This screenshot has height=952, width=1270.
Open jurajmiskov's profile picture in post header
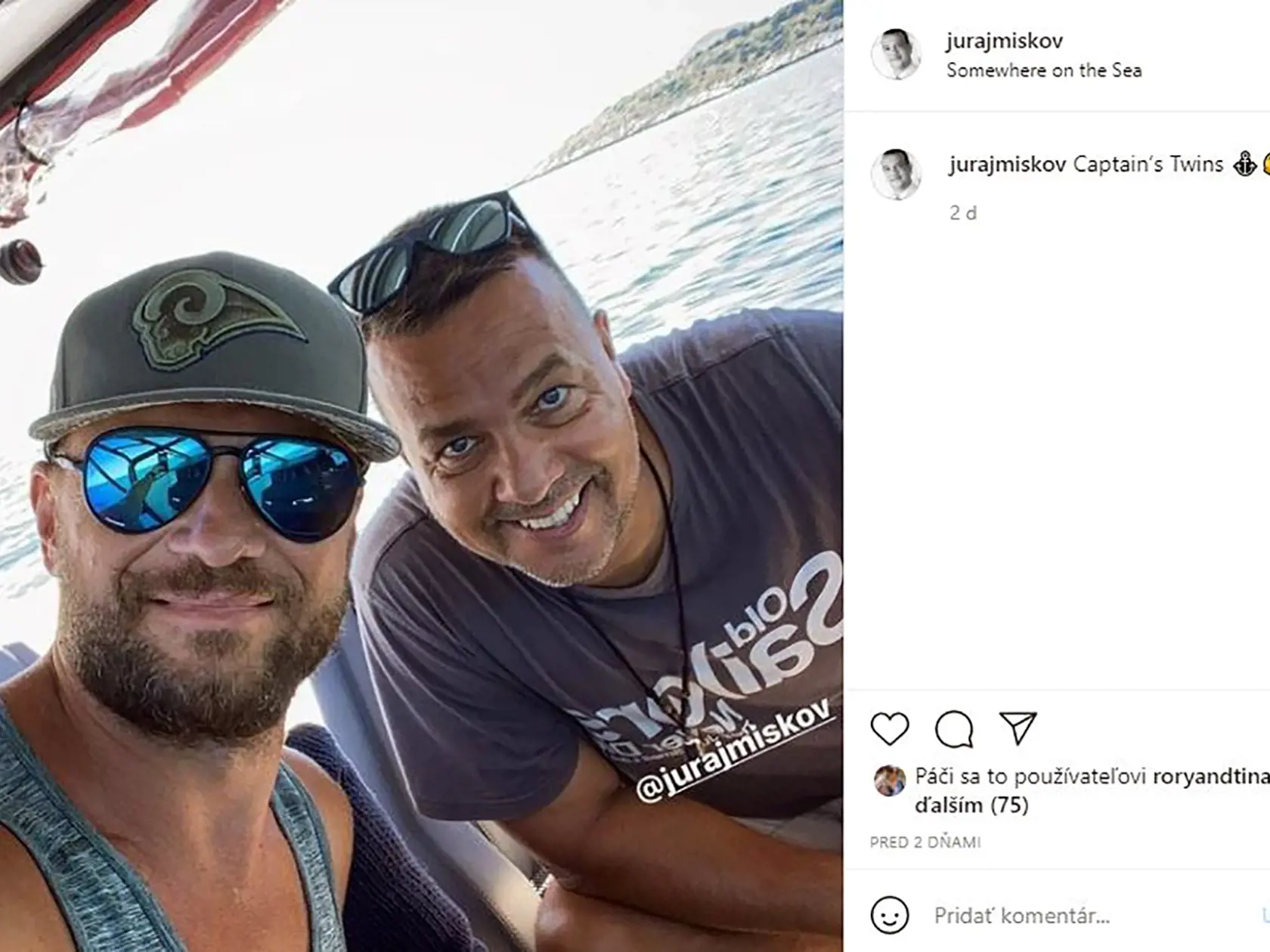click(x=896, y=54)
